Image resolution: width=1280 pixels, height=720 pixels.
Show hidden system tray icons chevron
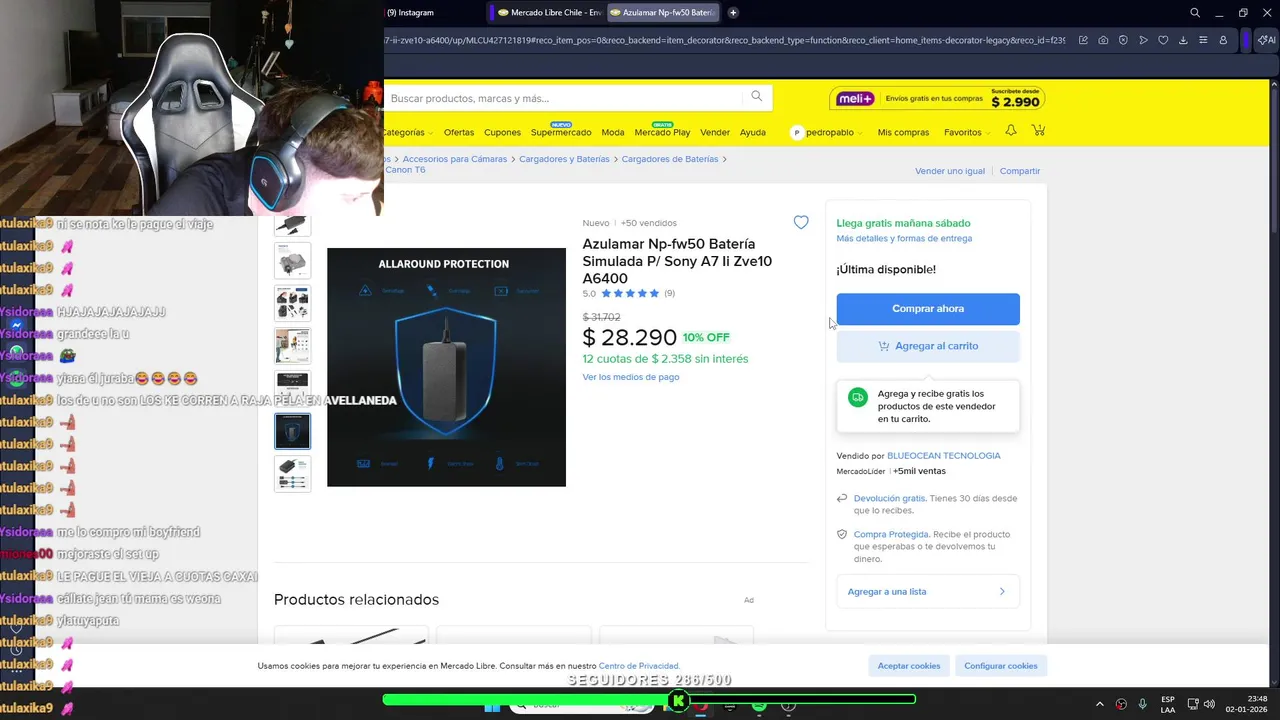pyautogui.click(x=1100, y=704)
